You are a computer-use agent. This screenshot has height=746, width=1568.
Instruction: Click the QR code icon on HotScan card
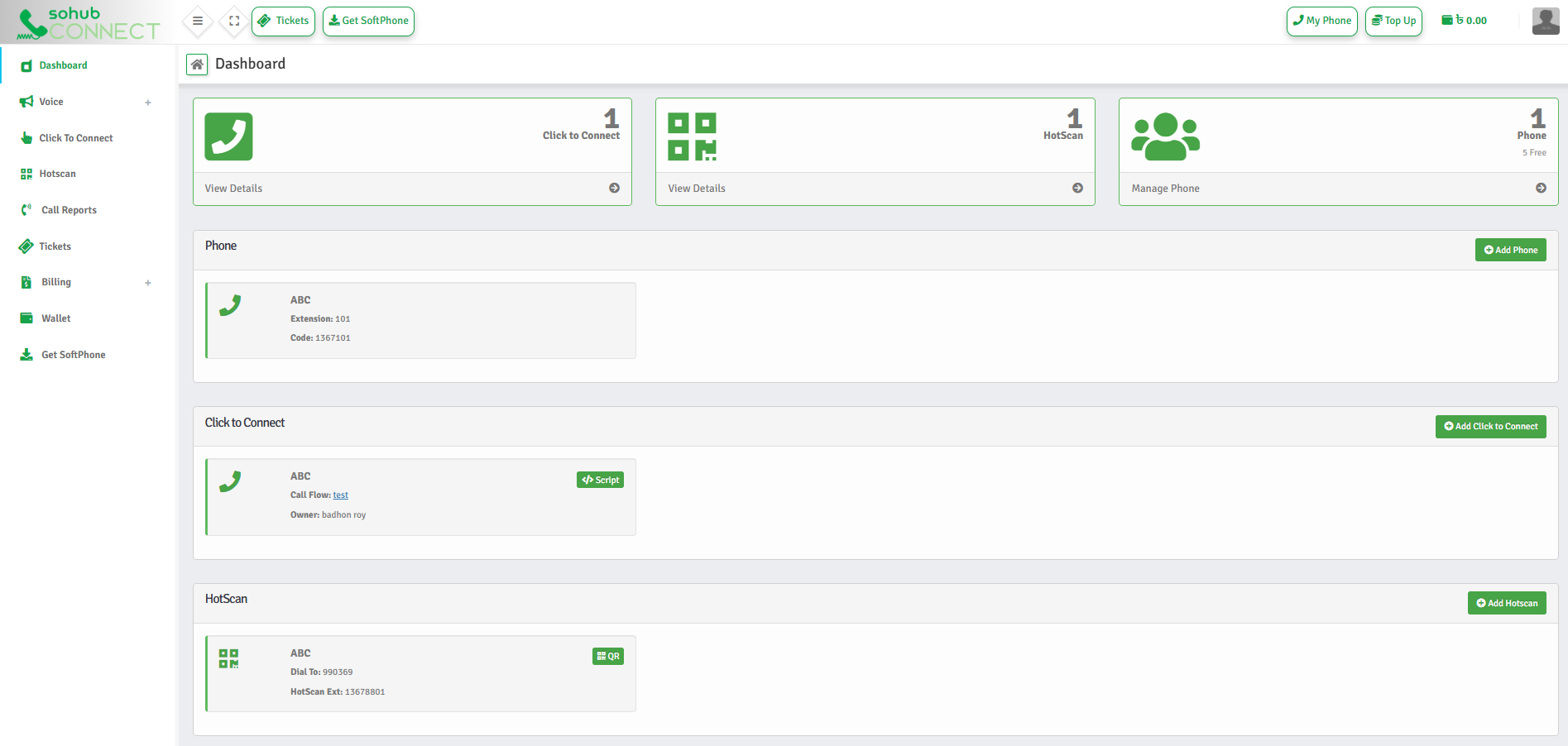(607, 656)
